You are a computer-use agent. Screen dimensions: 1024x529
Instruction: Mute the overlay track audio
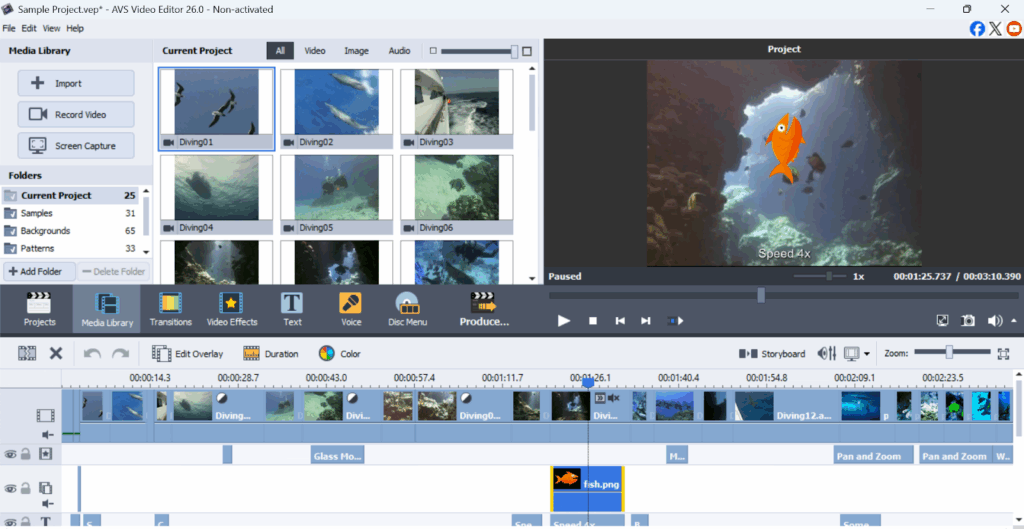click(47, 504)
